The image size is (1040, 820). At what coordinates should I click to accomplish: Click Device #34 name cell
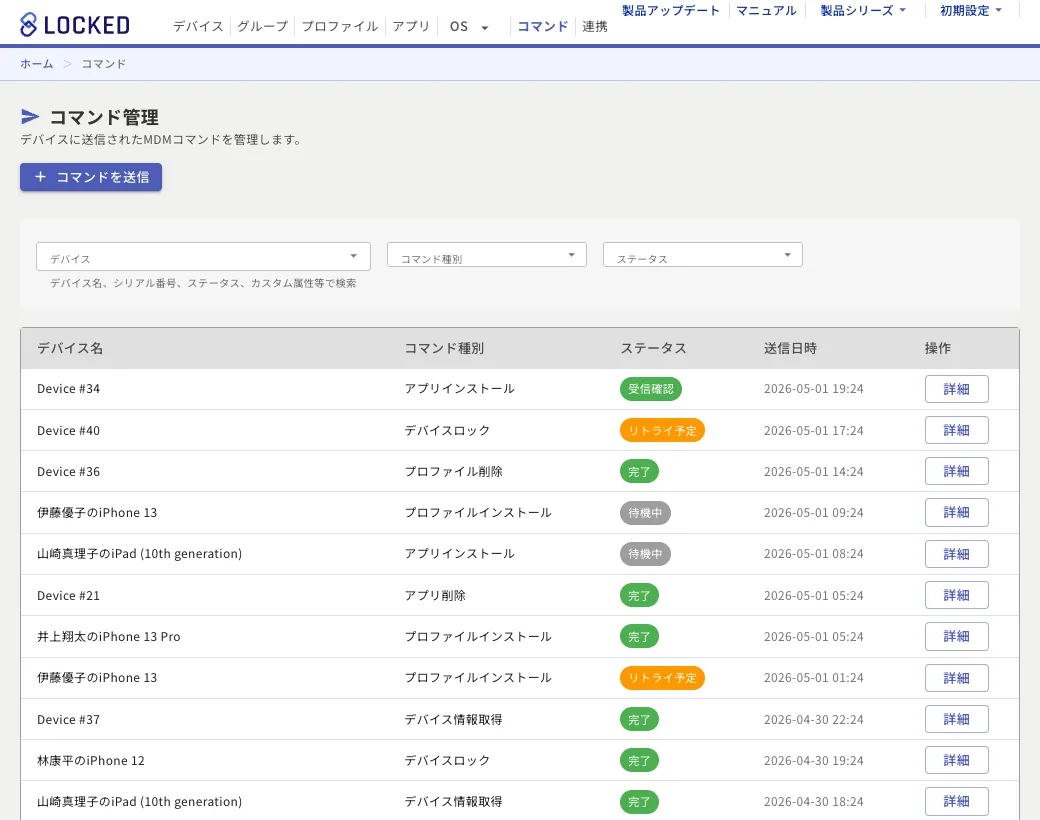click(x=68, y=389)
